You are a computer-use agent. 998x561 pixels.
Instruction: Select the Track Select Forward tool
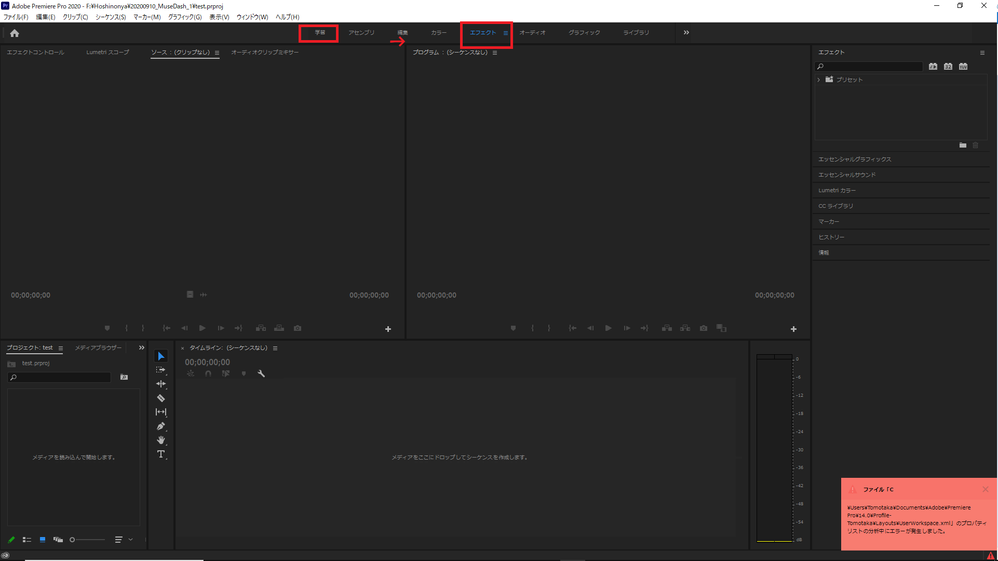161,370
